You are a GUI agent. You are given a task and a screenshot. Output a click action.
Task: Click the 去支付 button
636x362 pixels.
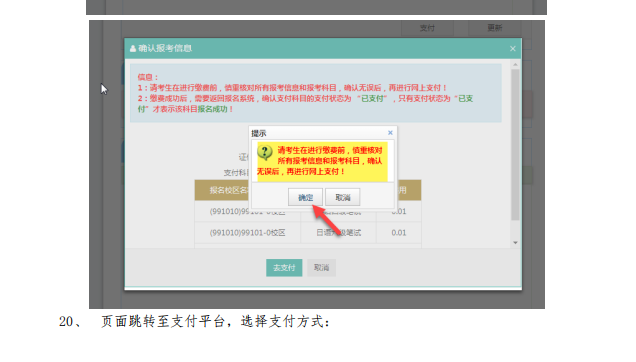(x=284, y=268)
